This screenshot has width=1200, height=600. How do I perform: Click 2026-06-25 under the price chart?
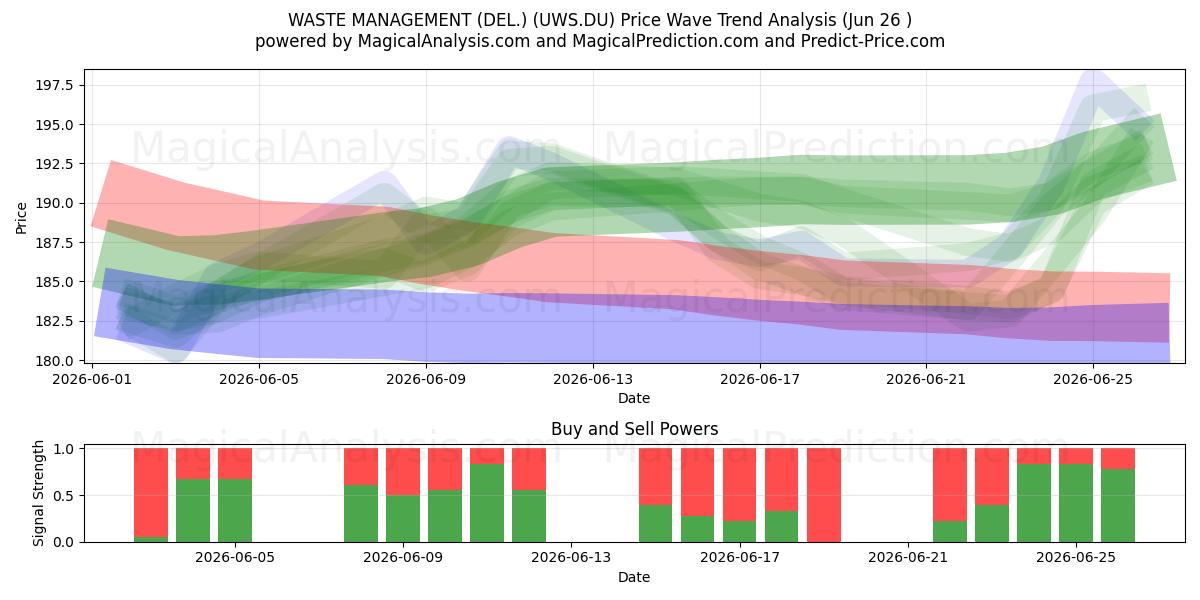pos(1092,380)
